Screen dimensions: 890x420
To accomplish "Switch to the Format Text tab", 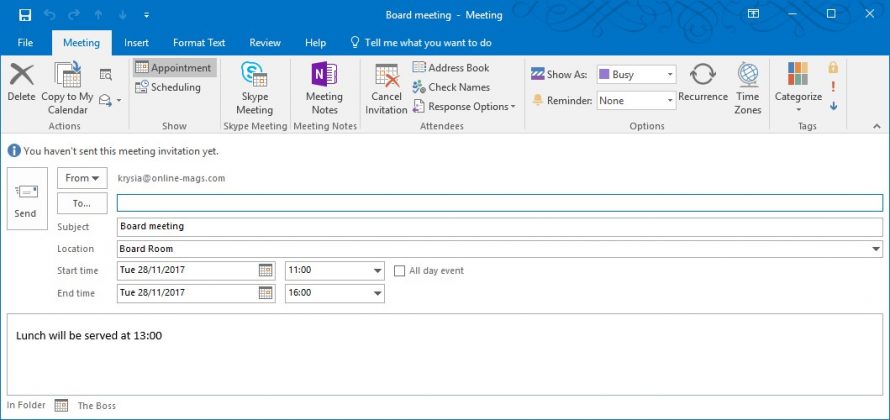I will tap(199, 43).
